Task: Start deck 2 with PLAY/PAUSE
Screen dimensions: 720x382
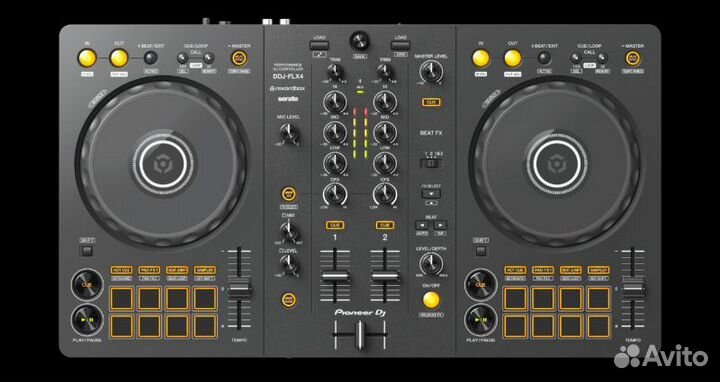Action: 481,320
